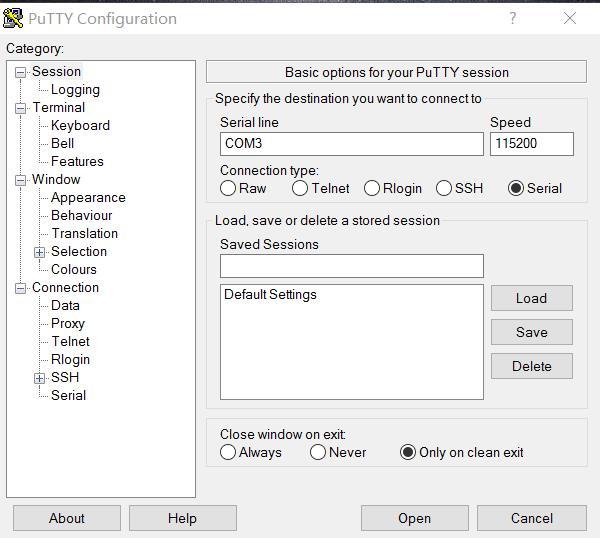Open the SSH category in the tree

(65, 377)
